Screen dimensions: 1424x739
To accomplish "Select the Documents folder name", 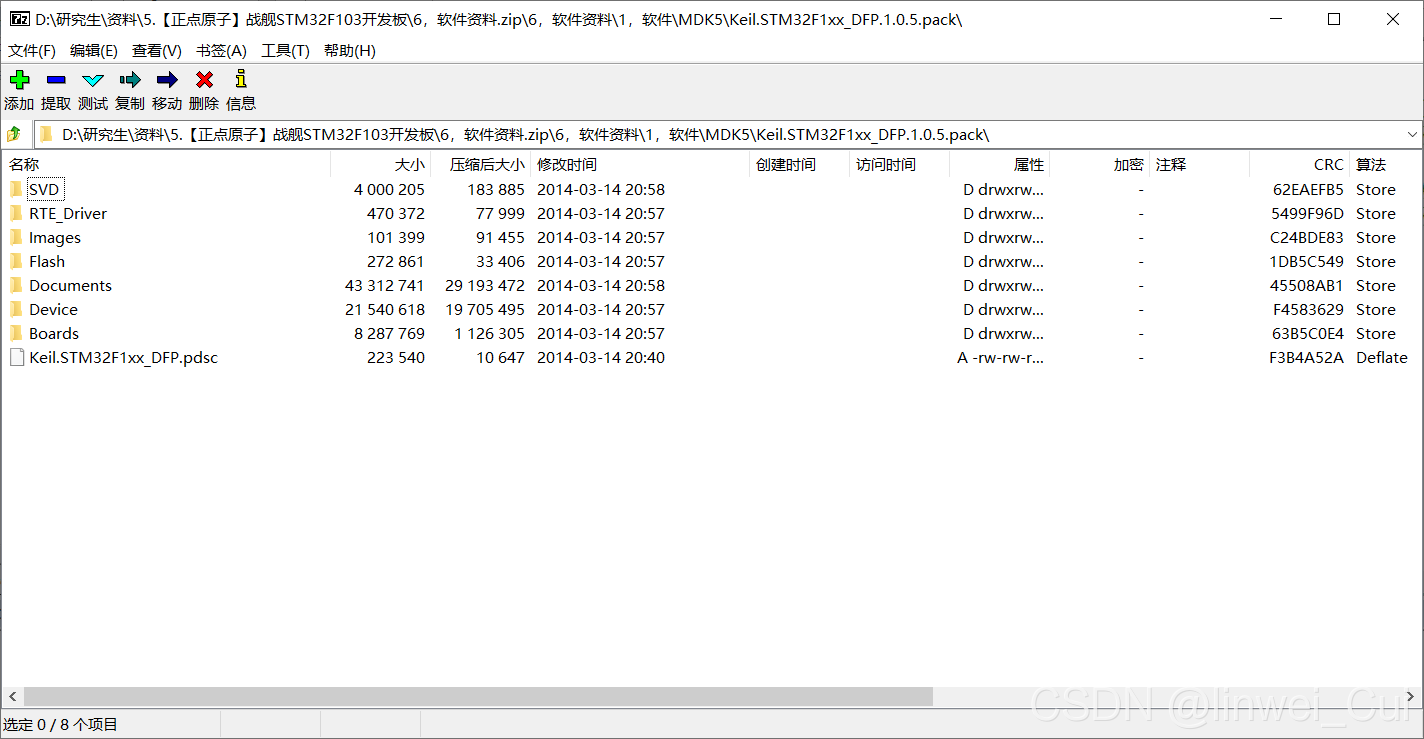I will [x=70, y=285].
